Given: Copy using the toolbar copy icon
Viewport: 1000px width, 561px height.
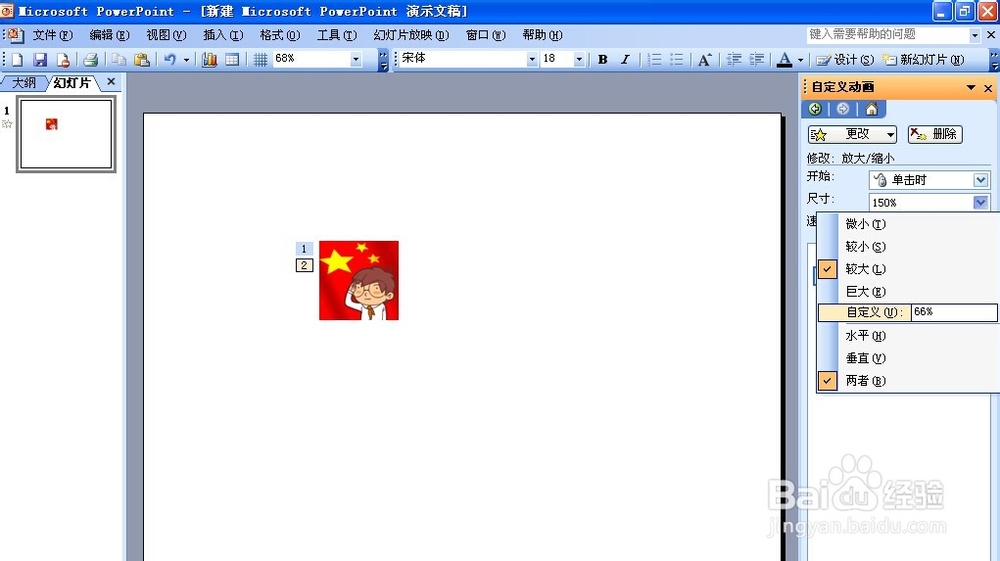Looking at the screenshot, I should 119,59.
